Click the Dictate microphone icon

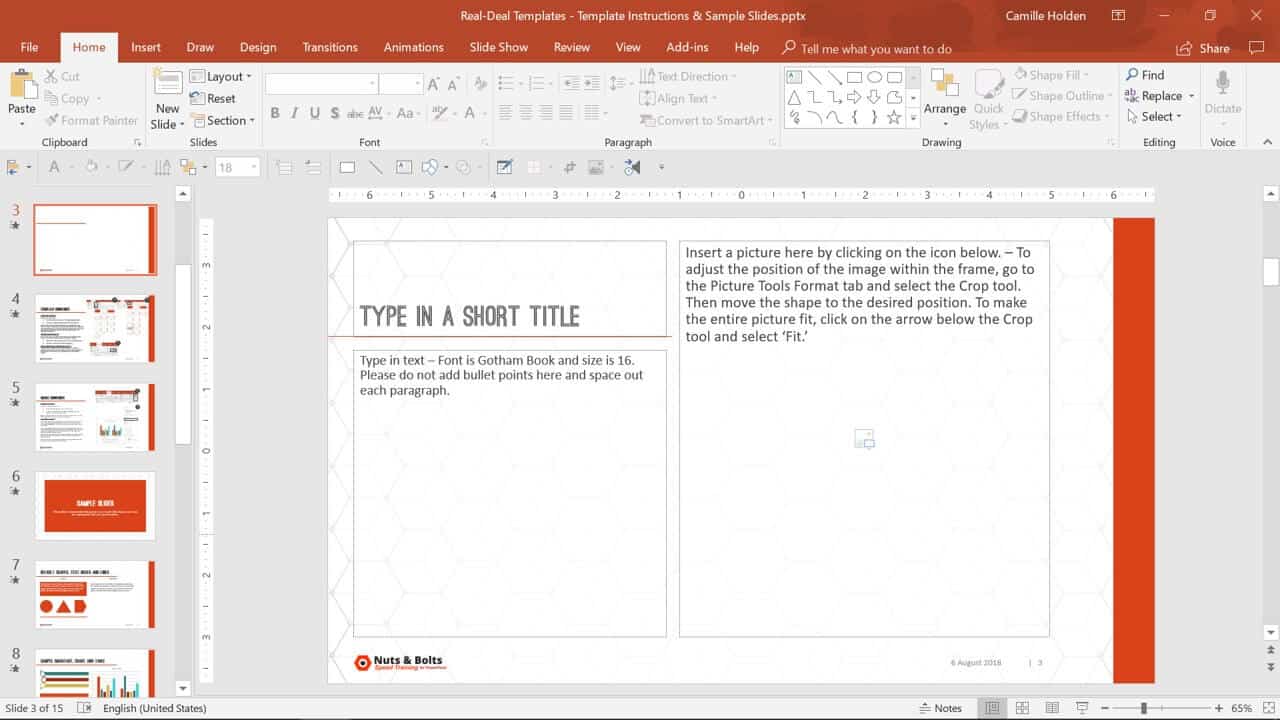point(1222,84)
